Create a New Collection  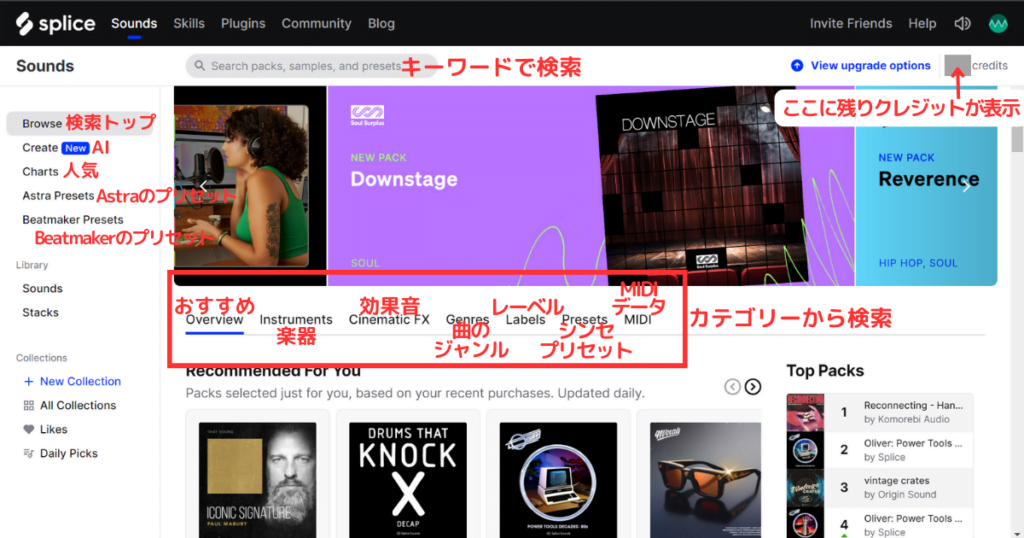tap(80, 381)
